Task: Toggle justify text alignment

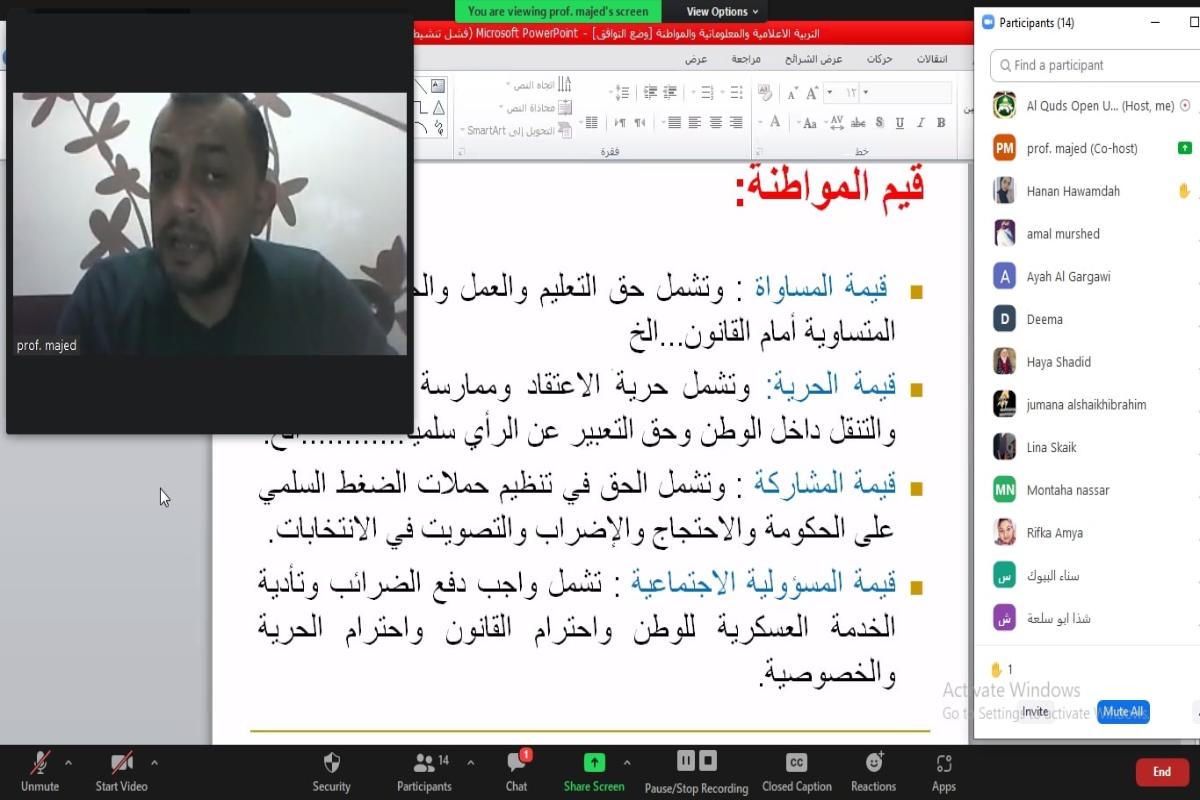Action: 674,123
